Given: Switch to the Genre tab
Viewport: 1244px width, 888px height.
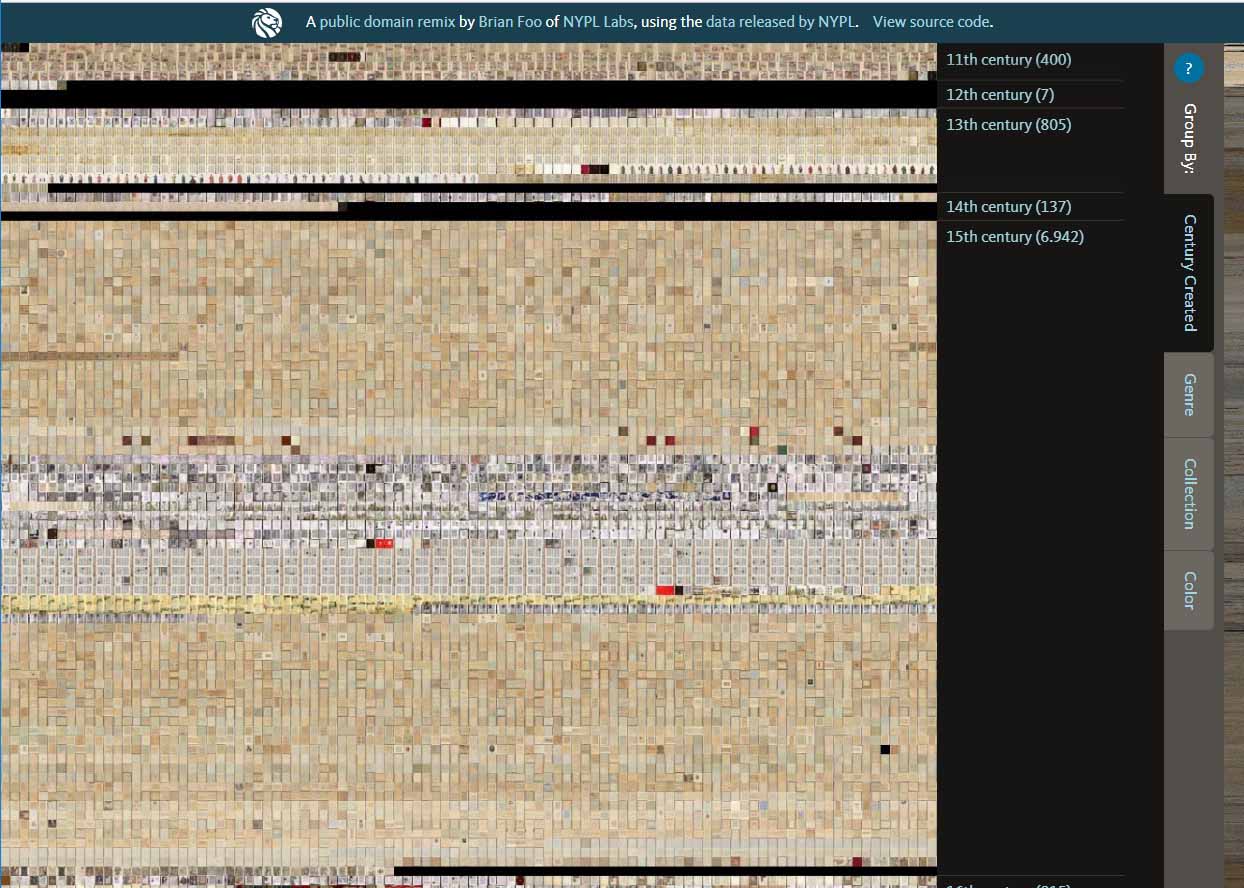Looking at the screenshot, I should click(1189, 395).
